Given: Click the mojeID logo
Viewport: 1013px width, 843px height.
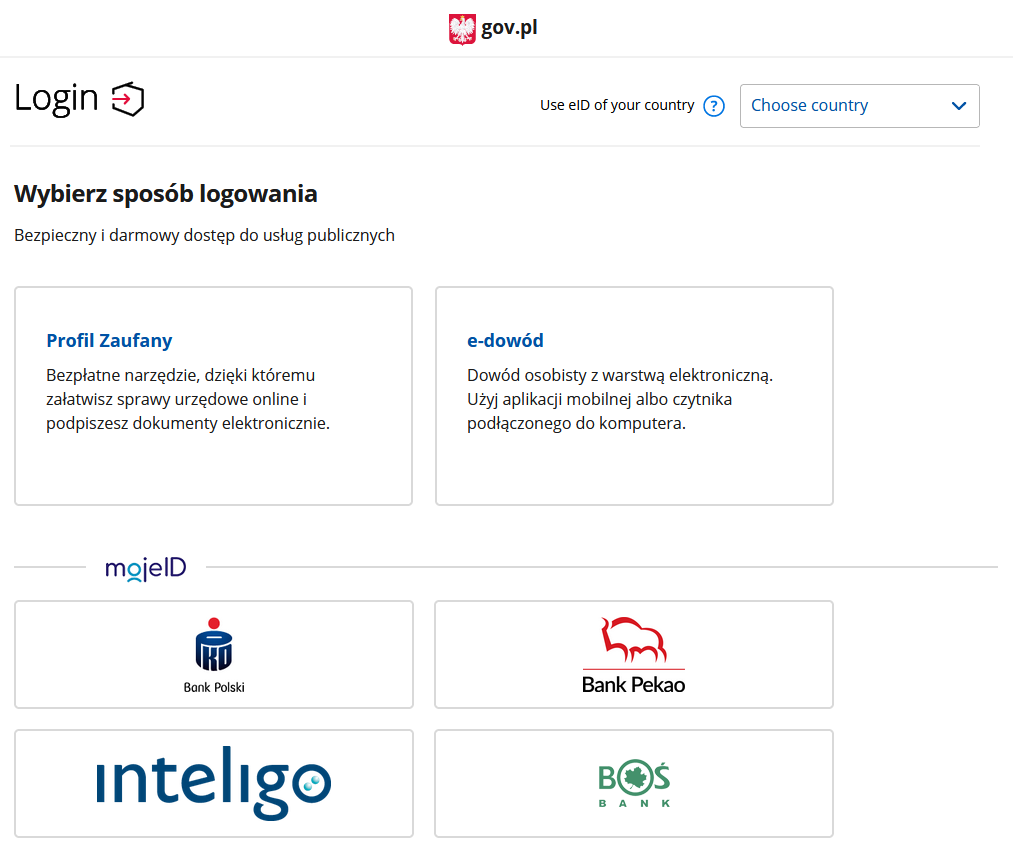Looking at the screenshot, I should [x=146, y=568].
